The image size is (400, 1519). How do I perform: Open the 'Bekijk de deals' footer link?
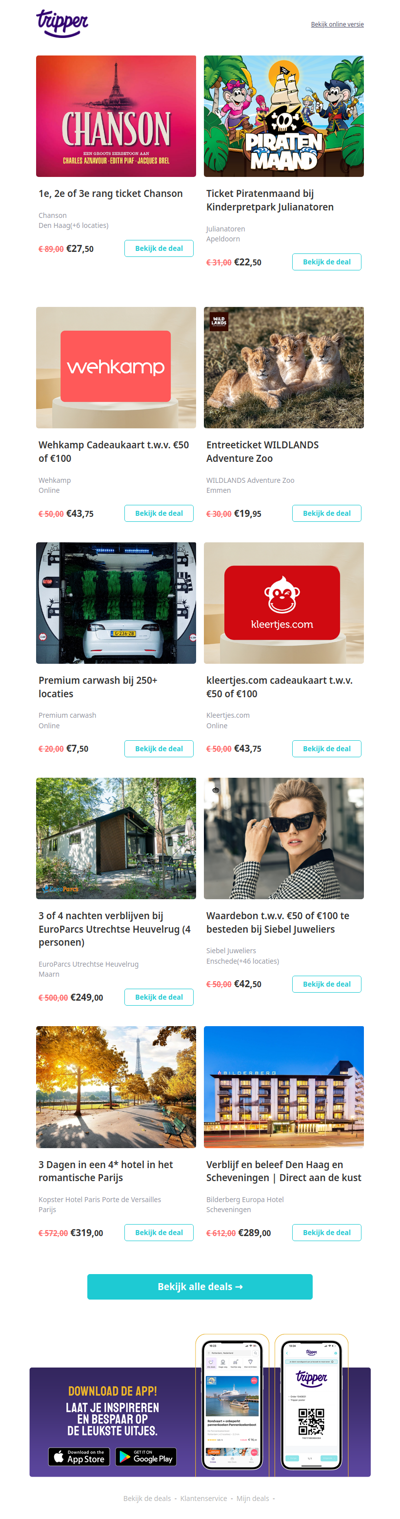coord(147,1498)
